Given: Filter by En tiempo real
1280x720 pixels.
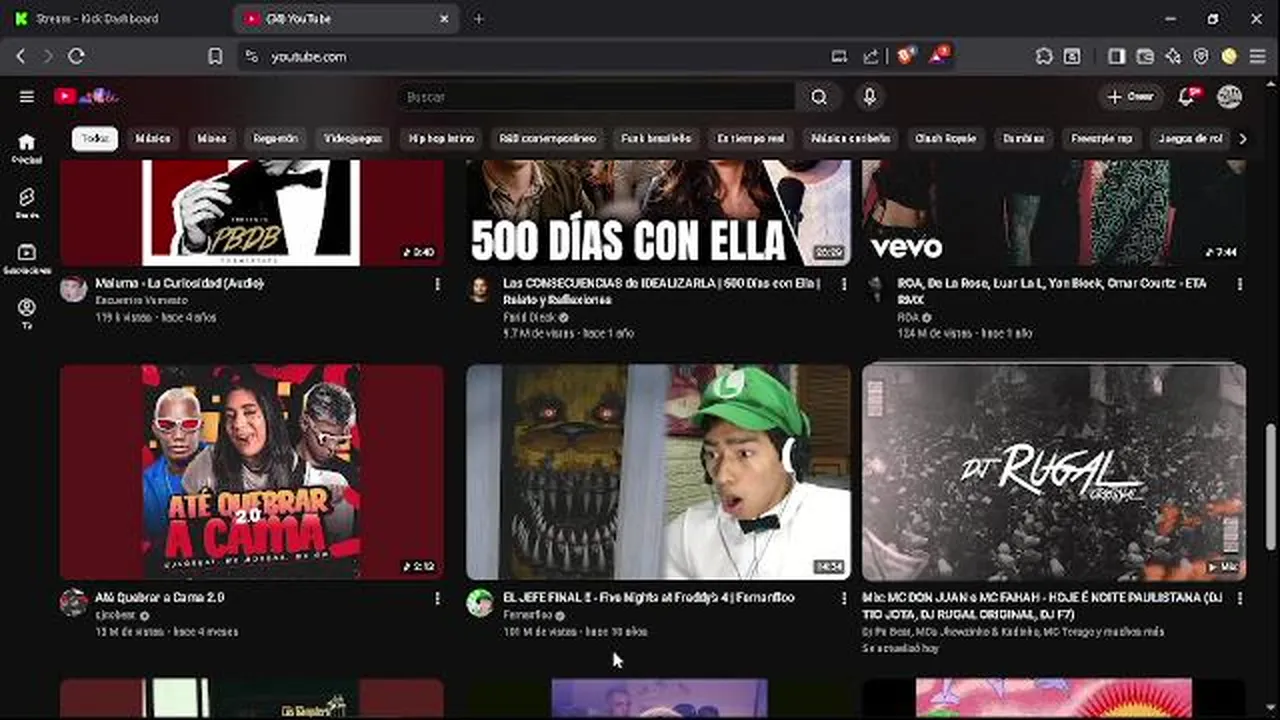Looking at the screenshot, I should pyautogui.click(x=751, y=139).
